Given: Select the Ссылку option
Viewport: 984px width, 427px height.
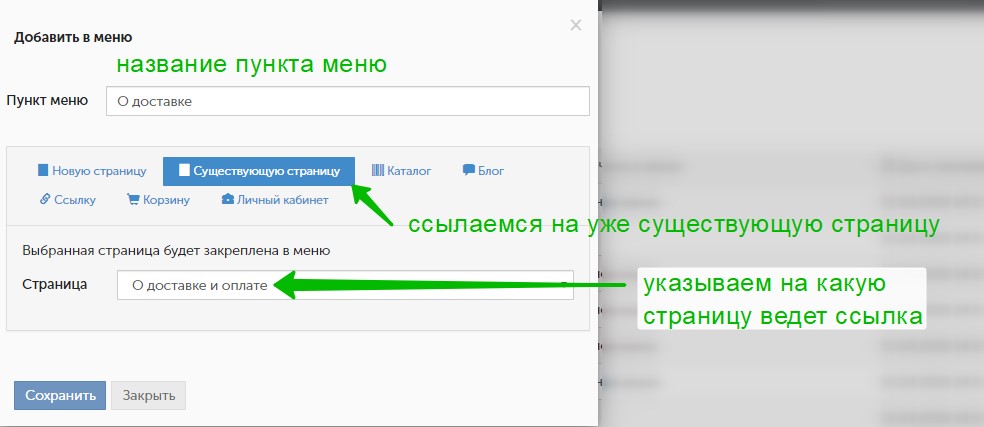Looking at the screenshot, I should pos(67,200).
